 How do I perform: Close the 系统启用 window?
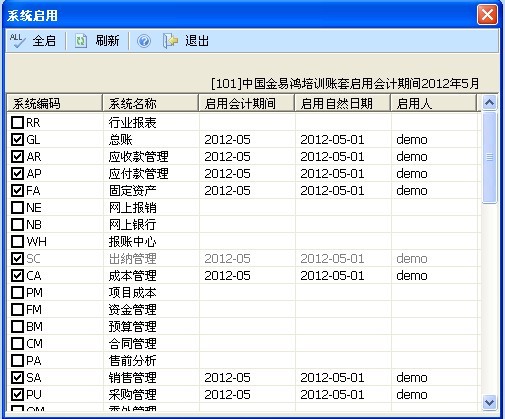tap(487, 15)
